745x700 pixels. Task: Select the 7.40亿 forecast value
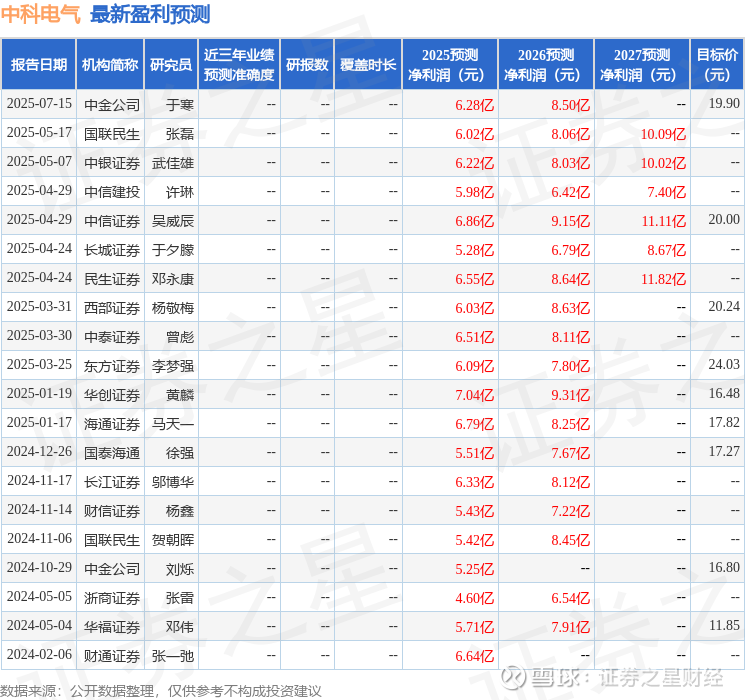point(666,192)
